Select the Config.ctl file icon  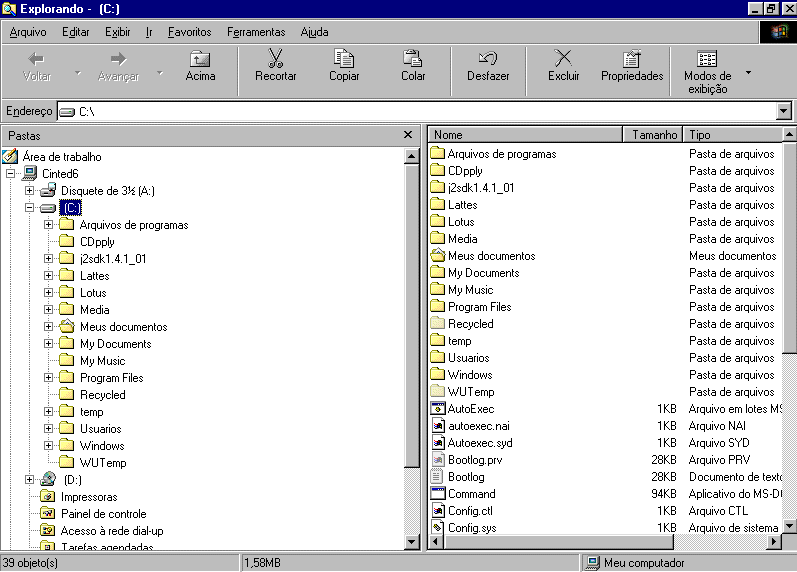coord(437,510)
